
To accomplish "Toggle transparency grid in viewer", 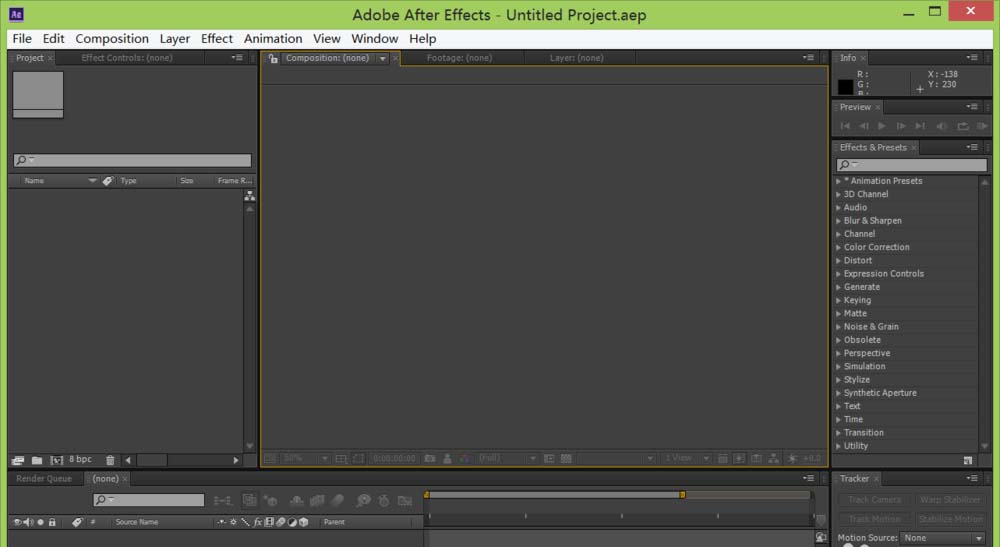I will click(x=566, y=458).
